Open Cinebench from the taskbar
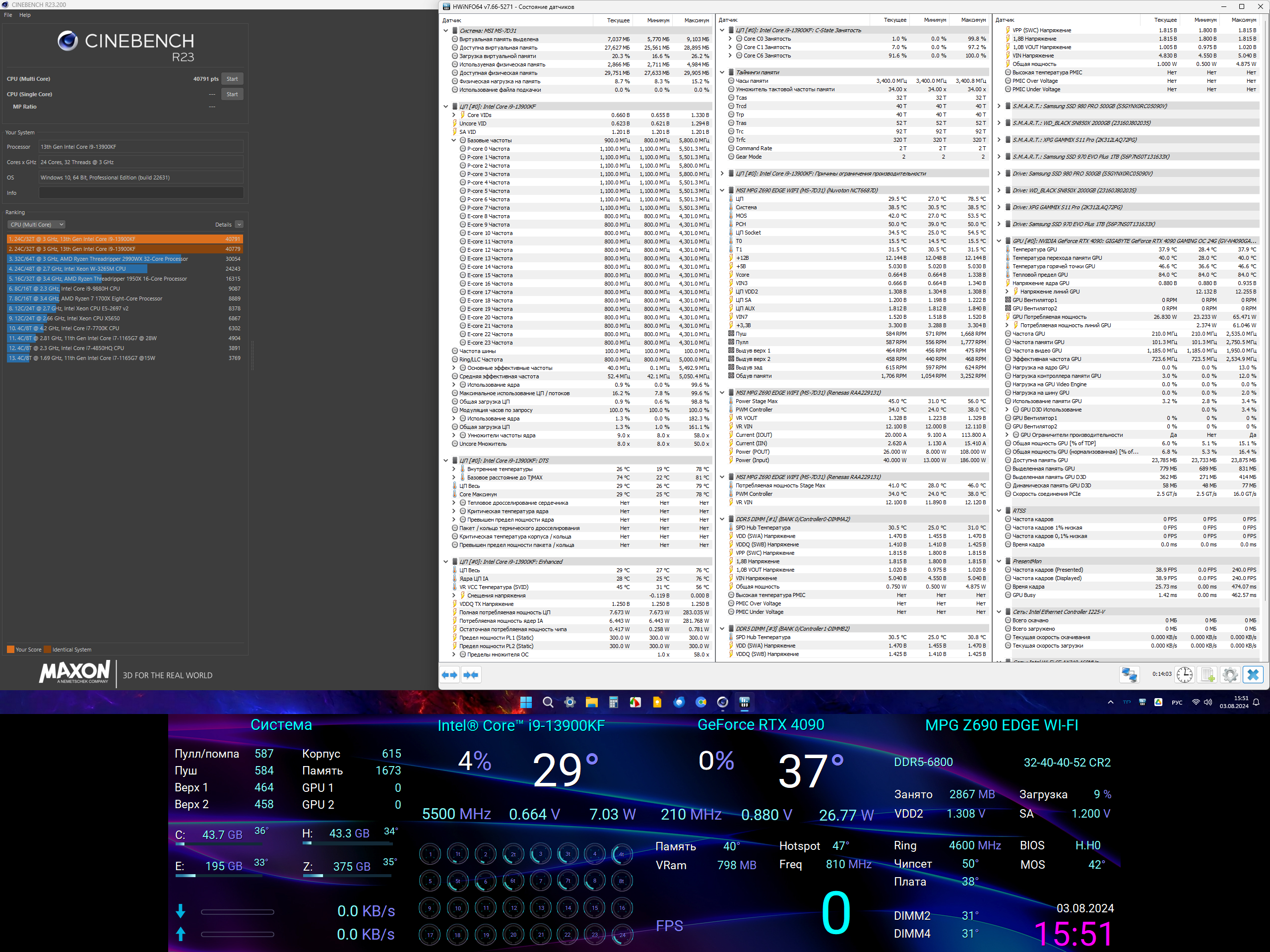Screen dimensions: 1270x952 [722, 703]
